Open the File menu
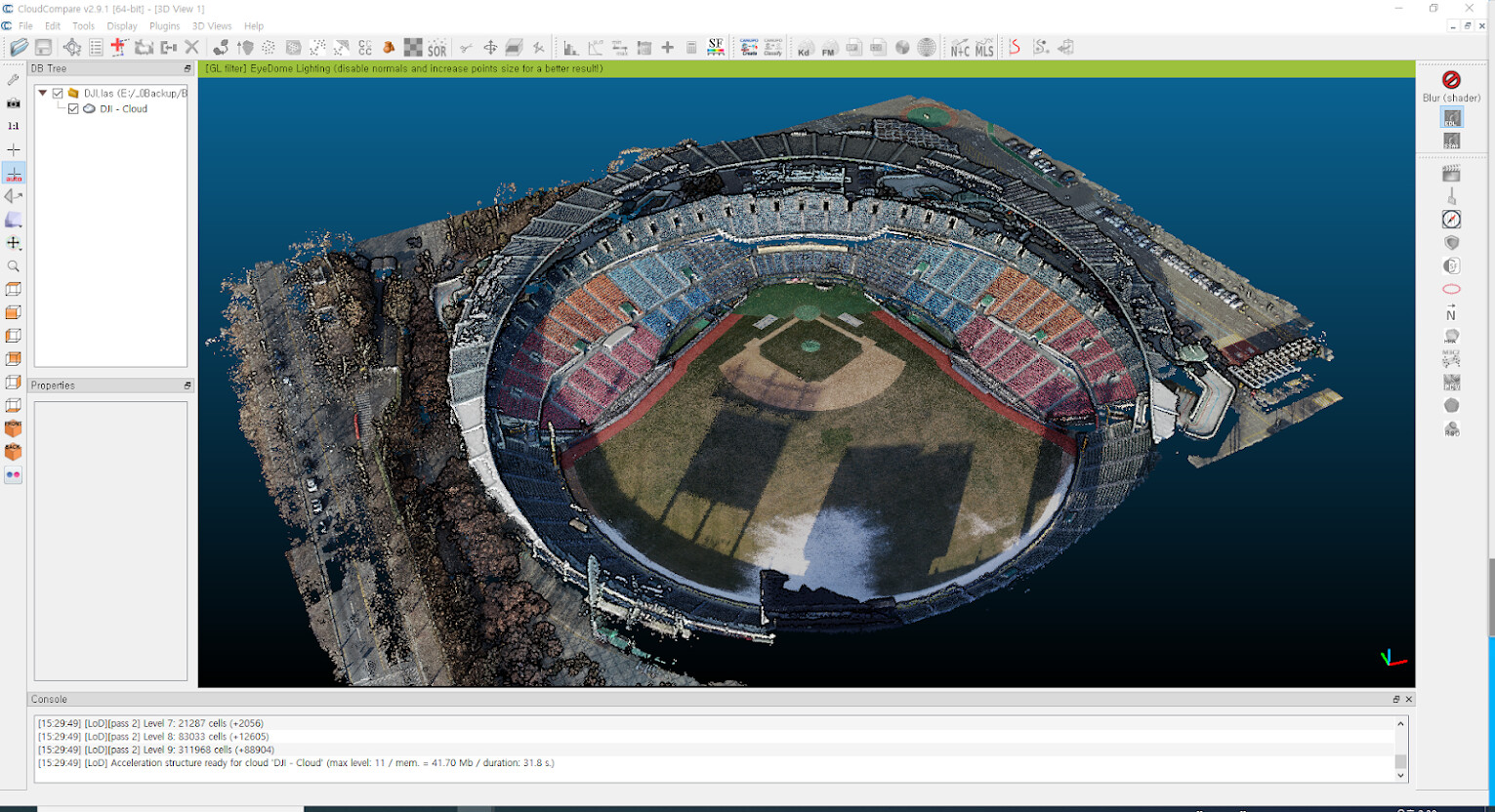The image size is (1495, 812). [25, 26]
